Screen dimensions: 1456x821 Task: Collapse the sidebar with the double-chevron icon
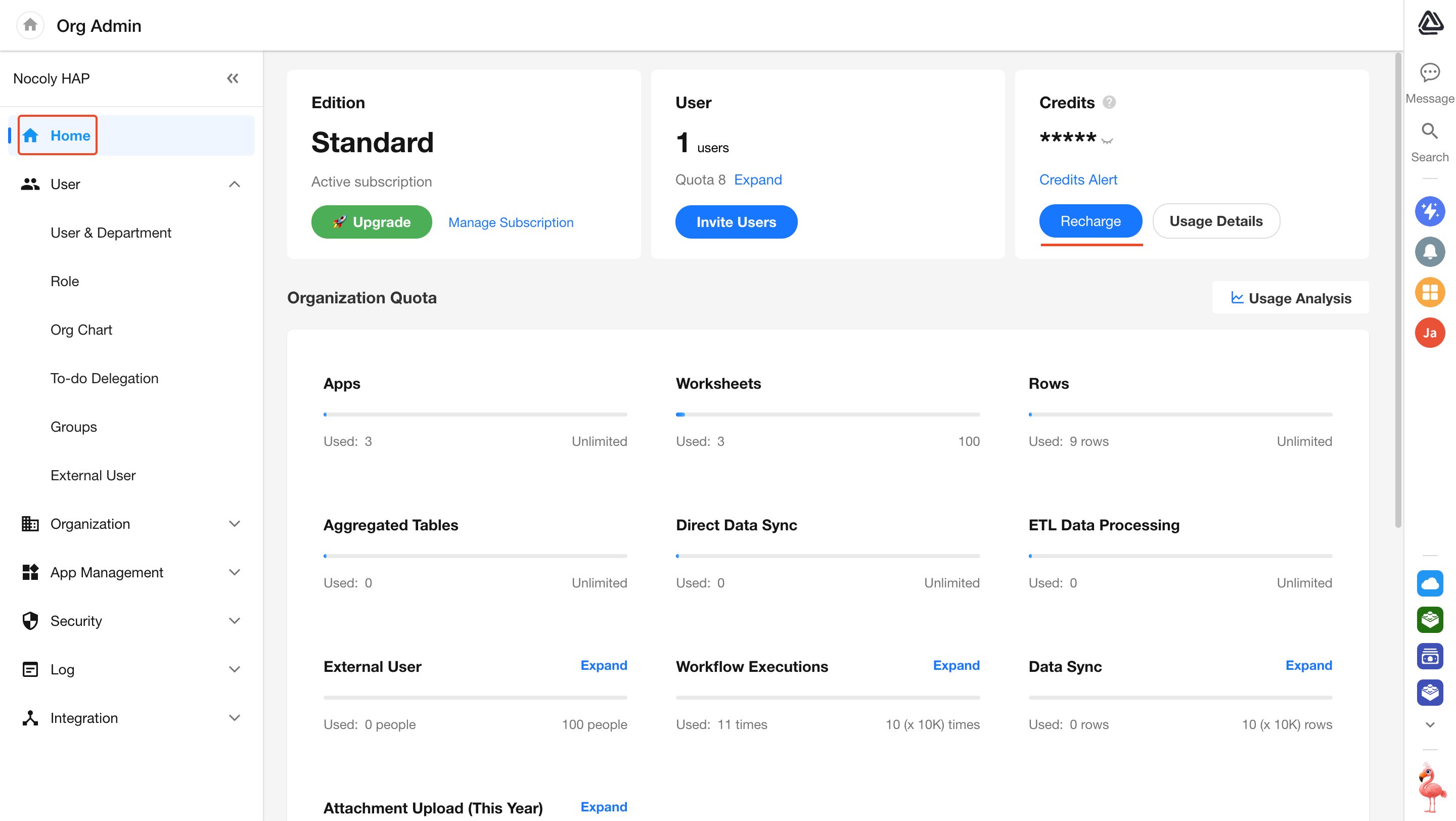pos(233,78)
